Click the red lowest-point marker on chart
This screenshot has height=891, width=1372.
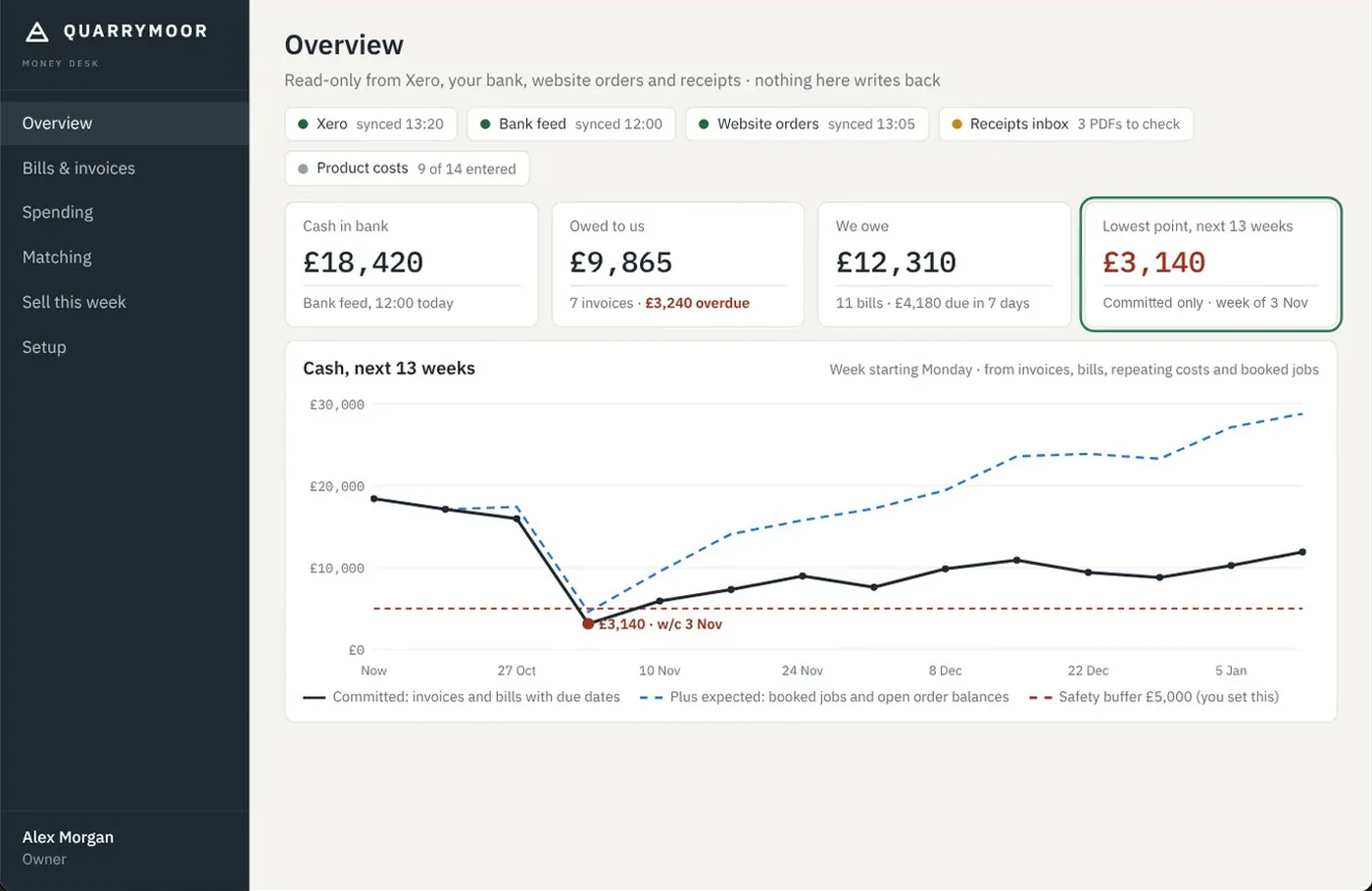click(588, 623)
